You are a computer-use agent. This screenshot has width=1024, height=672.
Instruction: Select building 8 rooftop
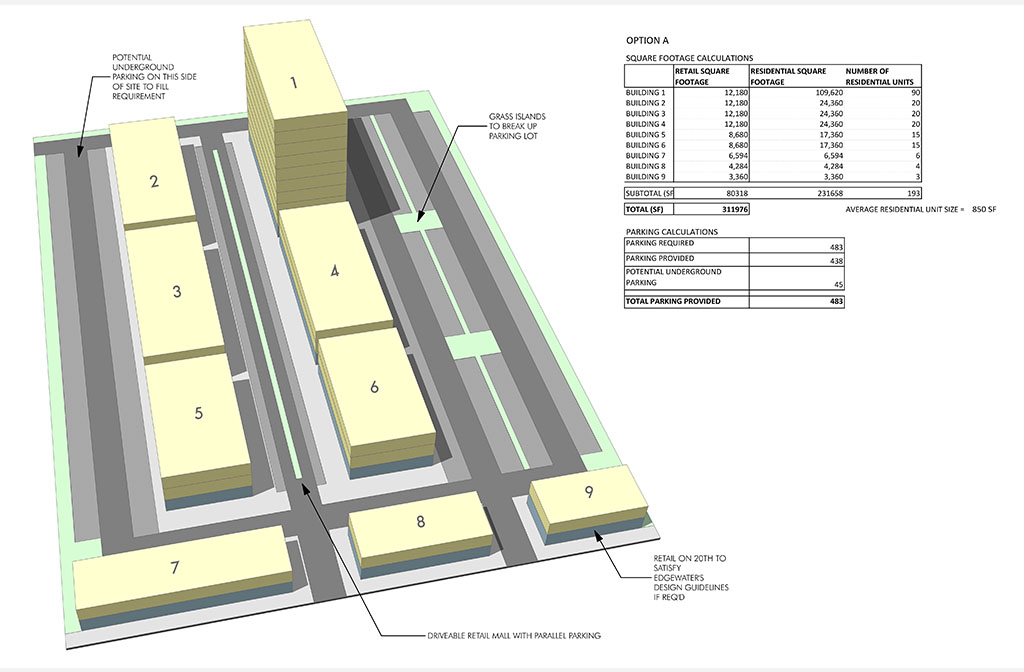coord(420,522)
